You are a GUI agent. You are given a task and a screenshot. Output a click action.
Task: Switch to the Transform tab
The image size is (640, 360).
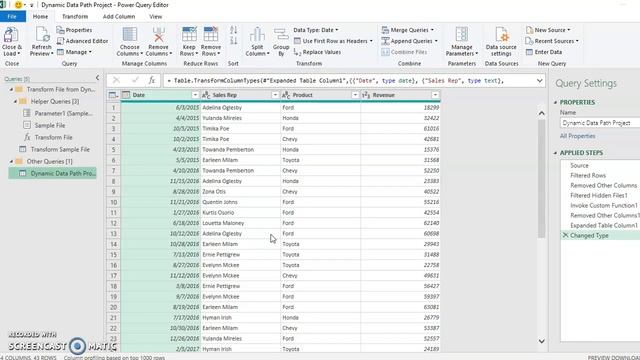[75, 16]
